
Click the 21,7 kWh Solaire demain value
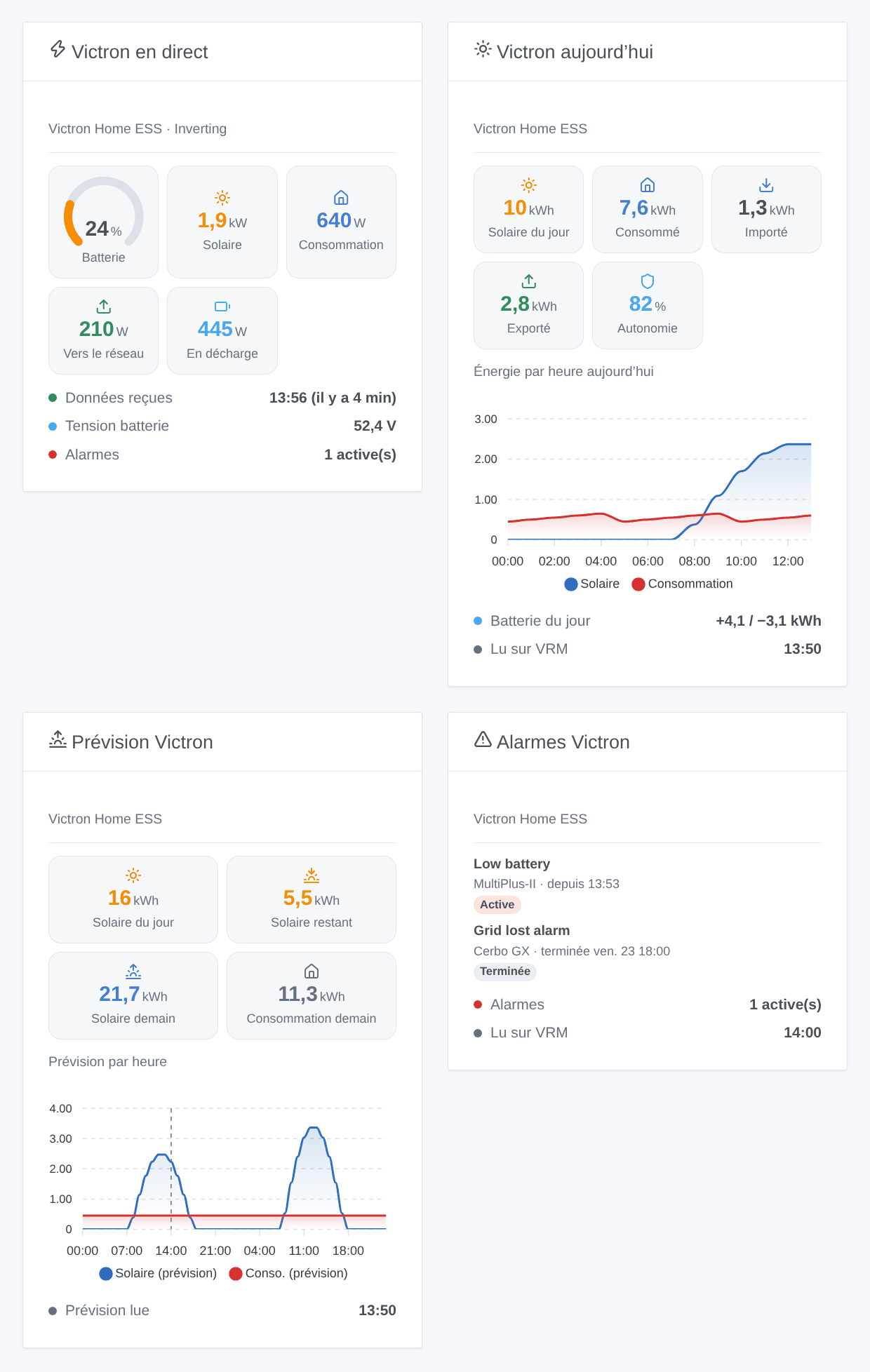click(133, 994)
